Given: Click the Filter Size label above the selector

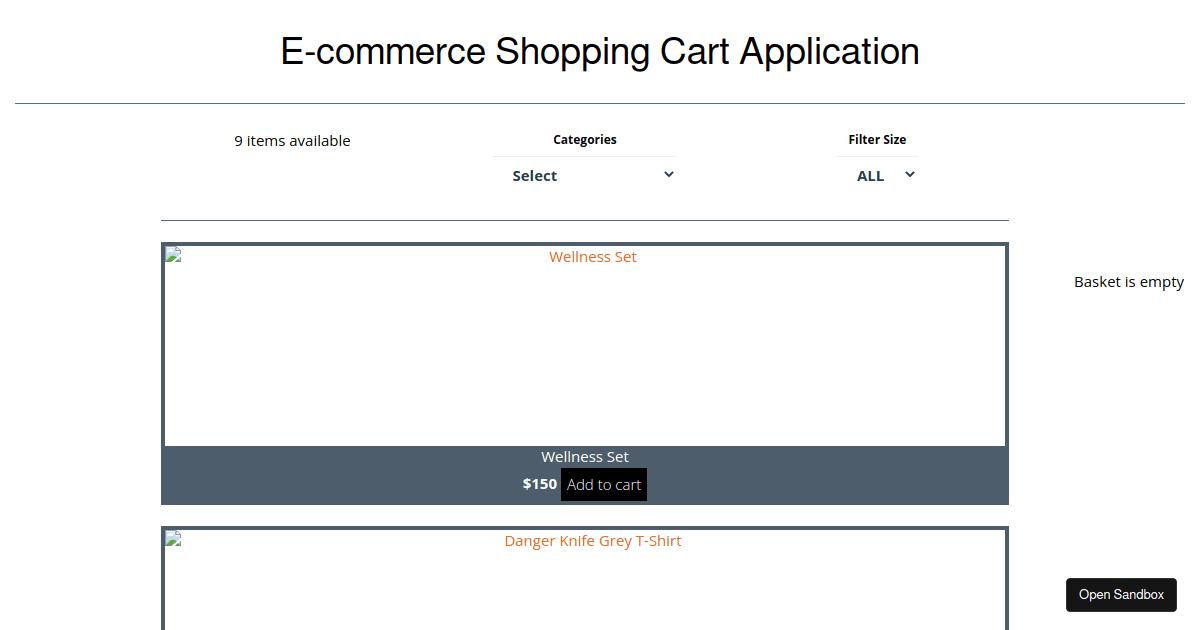Looking at the screenshot, I should pyautogui.click(x=877, y=139).
